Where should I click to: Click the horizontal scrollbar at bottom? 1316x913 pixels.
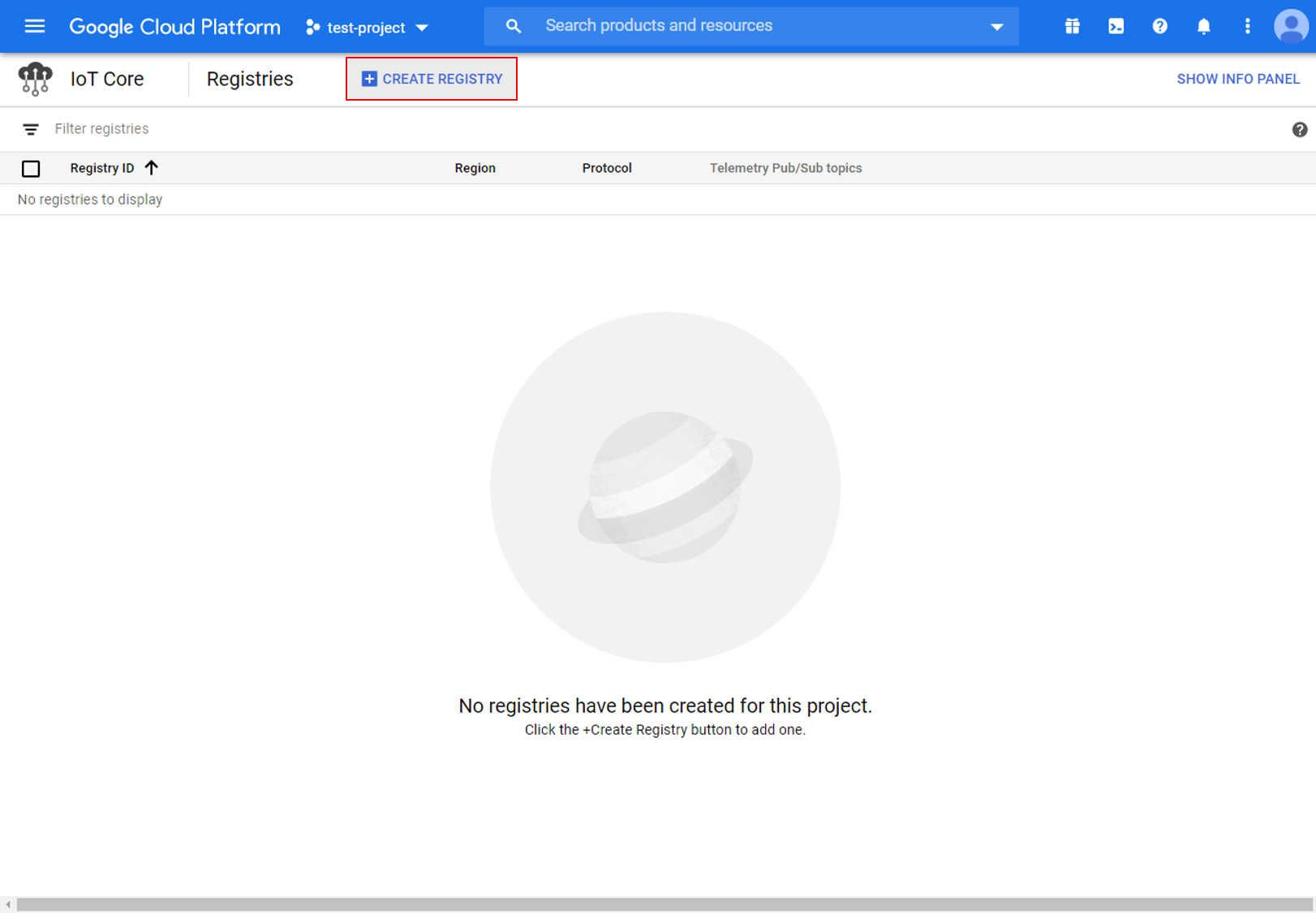point(664,905)
